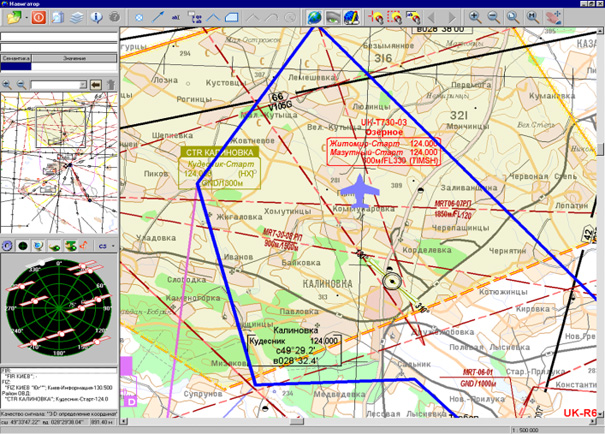
Task: Click the horizontal scrollbar thumb
Action: point(297,422)
